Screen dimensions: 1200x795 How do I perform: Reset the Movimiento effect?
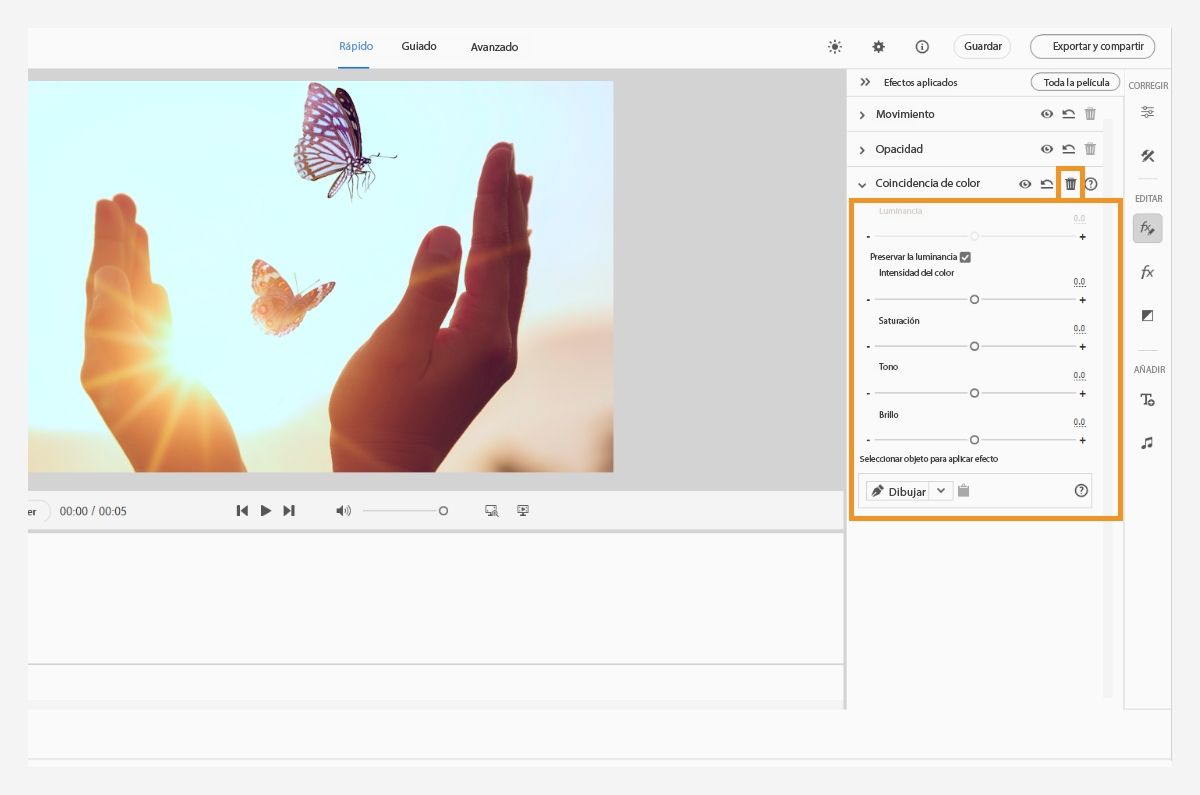pos(1068,115)
